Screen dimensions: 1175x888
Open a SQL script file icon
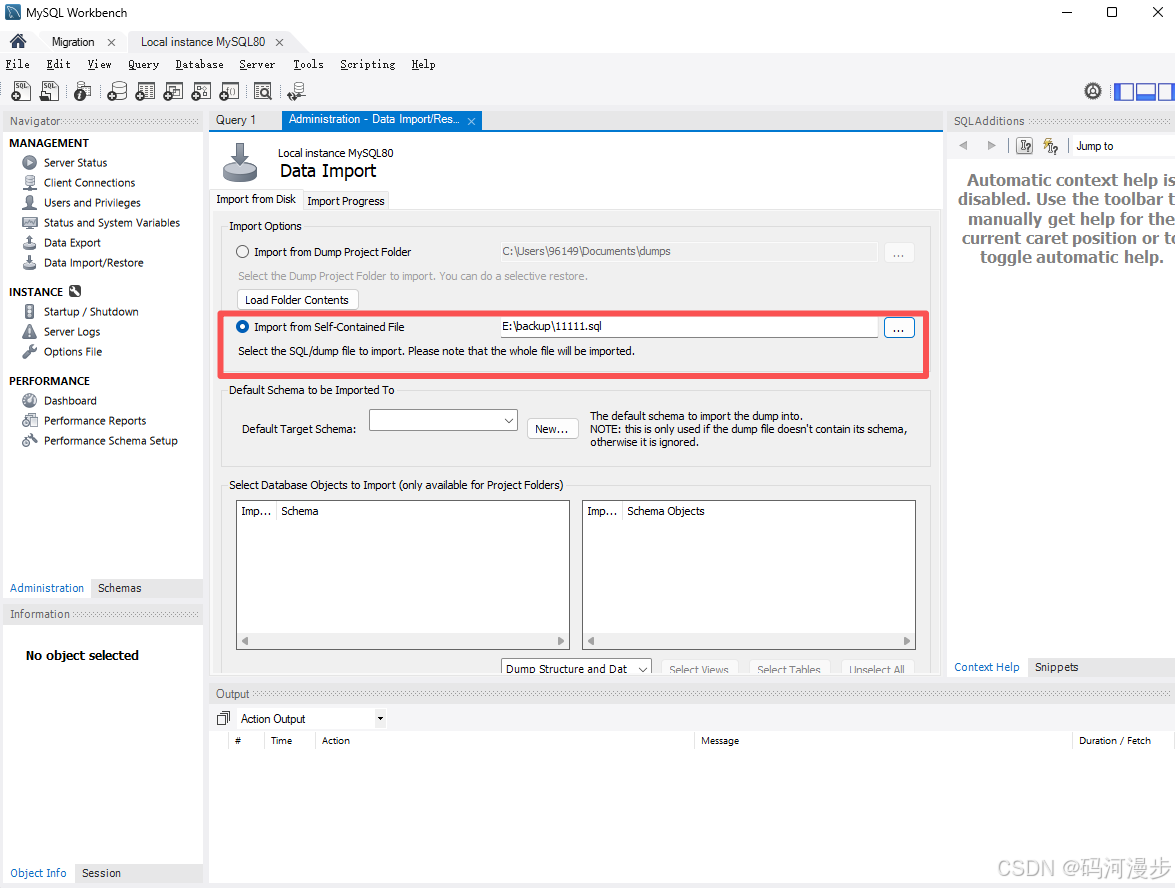49,91
